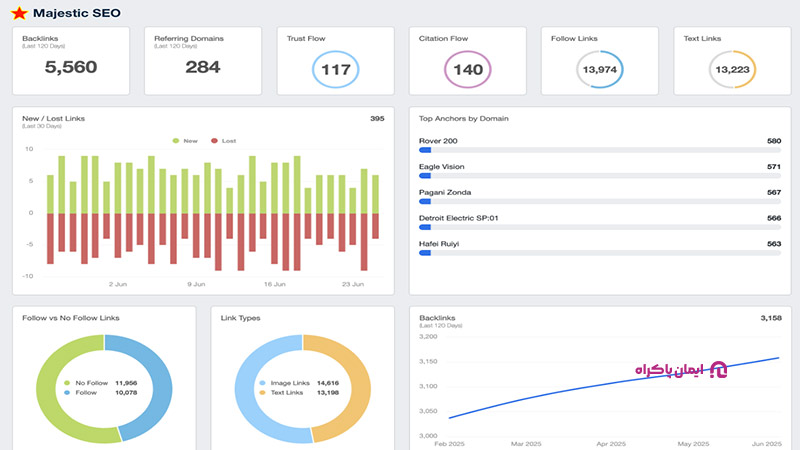
Task: Click the 23 Jun axis label
Action: (353, 284)
